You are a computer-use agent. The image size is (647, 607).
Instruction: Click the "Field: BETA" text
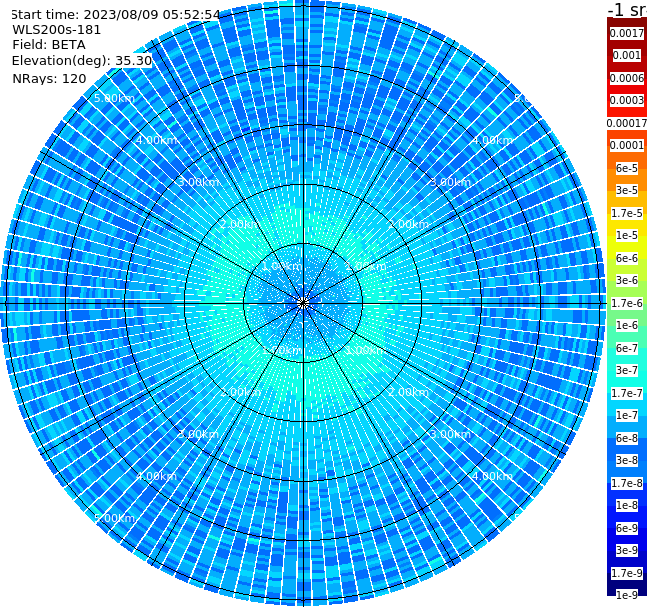click(49, 45)
